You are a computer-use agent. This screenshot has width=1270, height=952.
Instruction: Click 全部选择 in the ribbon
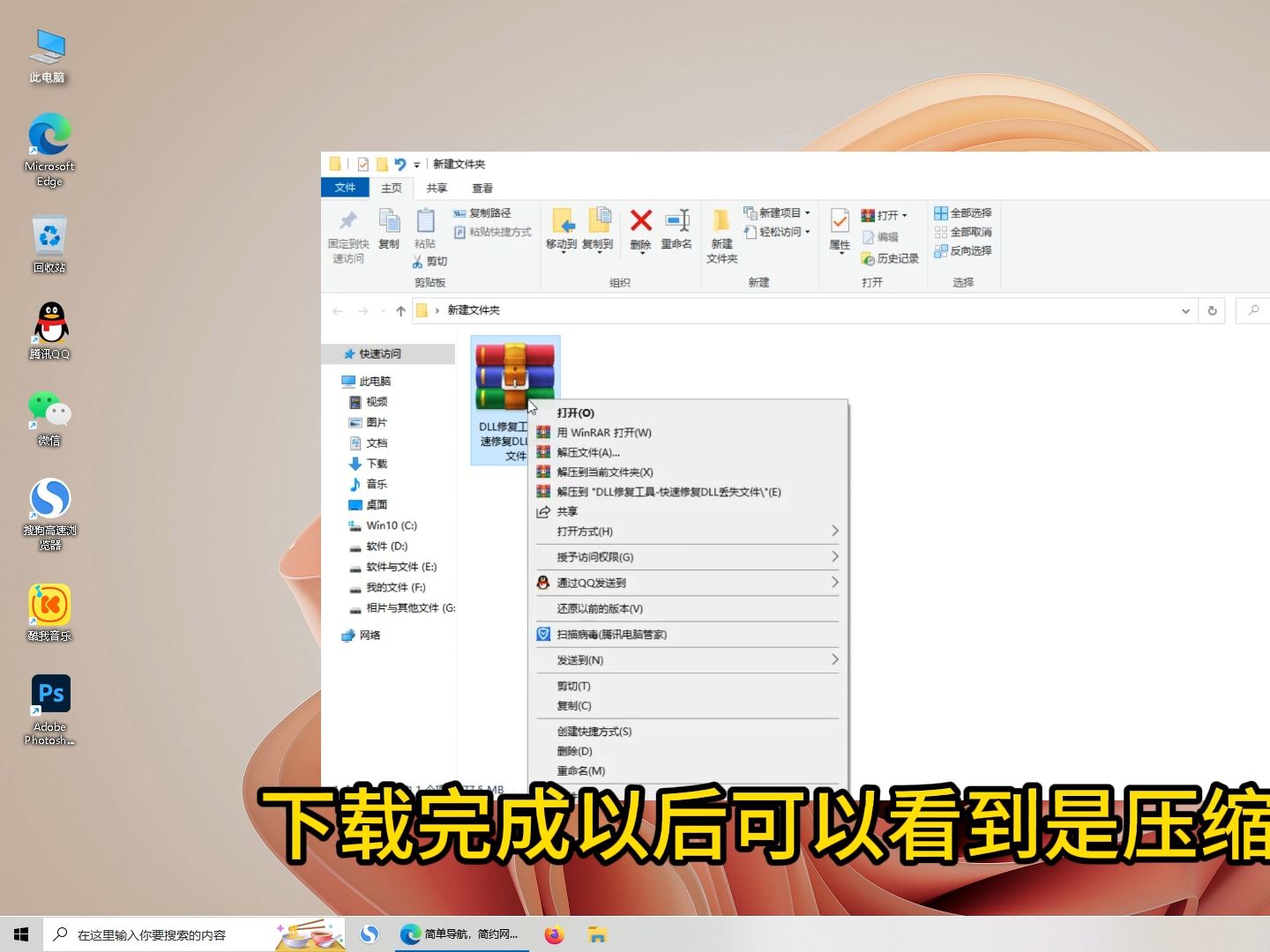963,213
